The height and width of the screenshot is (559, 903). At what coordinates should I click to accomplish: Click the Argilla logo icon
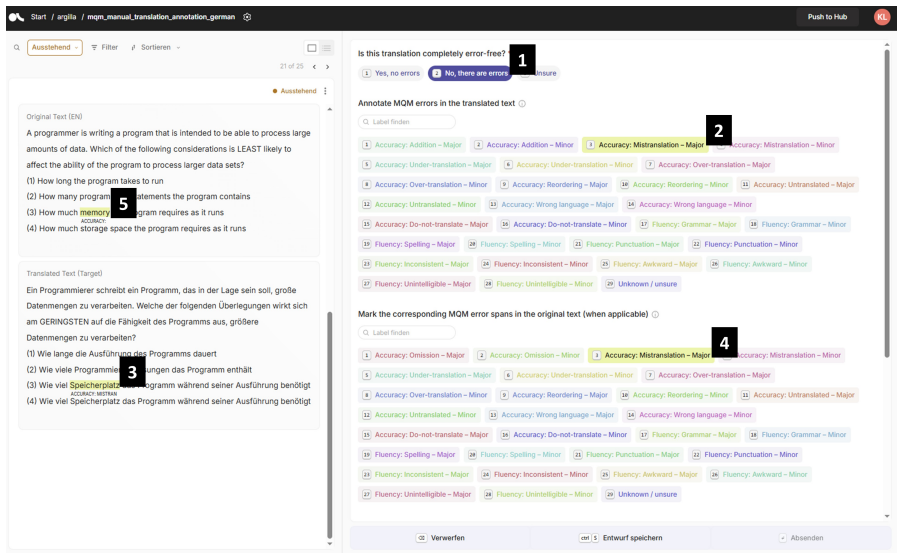pyautogui.click(x=16, y=17)
